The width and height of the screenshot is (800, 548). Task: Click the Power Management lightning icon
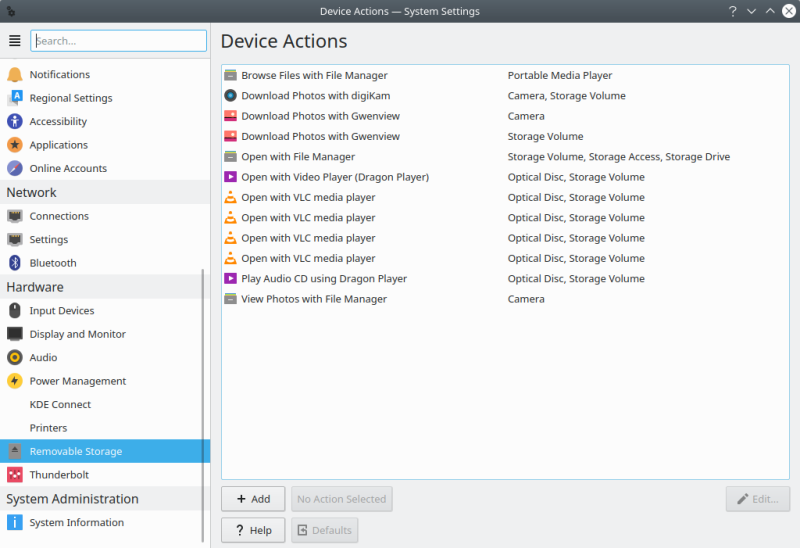(14, 381)
